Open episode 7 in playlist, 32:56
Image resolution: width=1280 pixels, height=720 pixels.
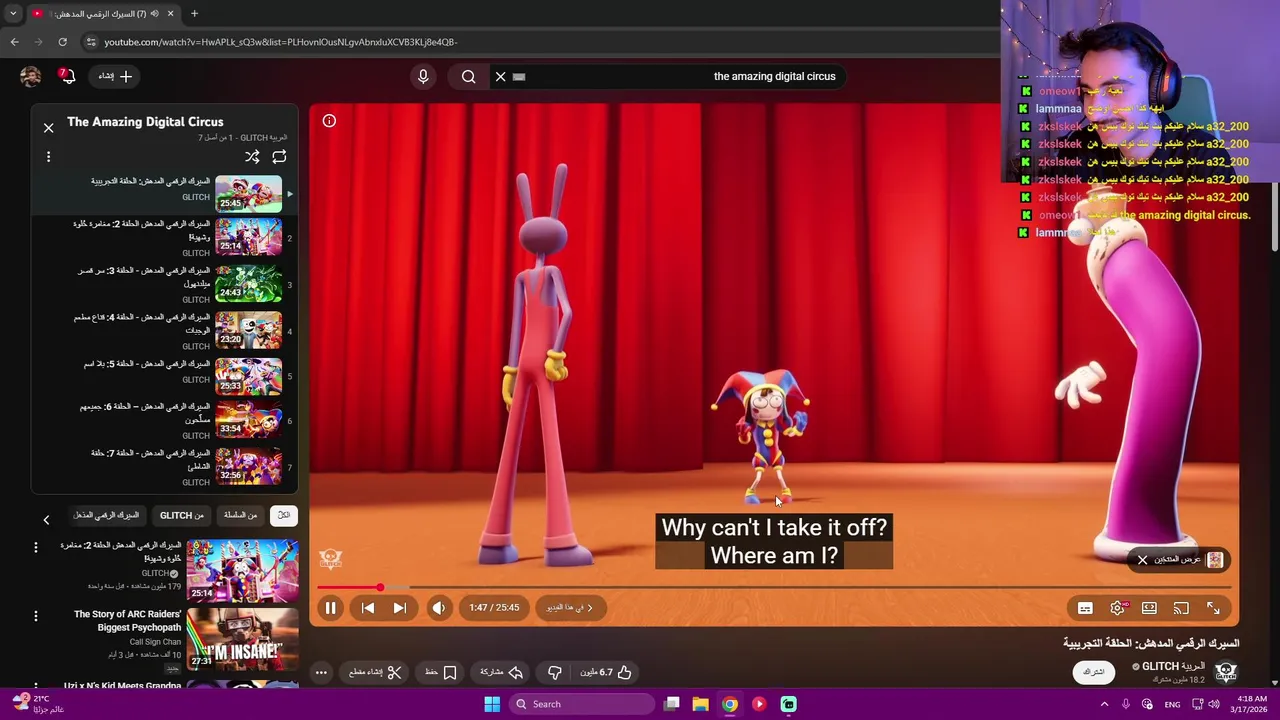tap(248, 467)
